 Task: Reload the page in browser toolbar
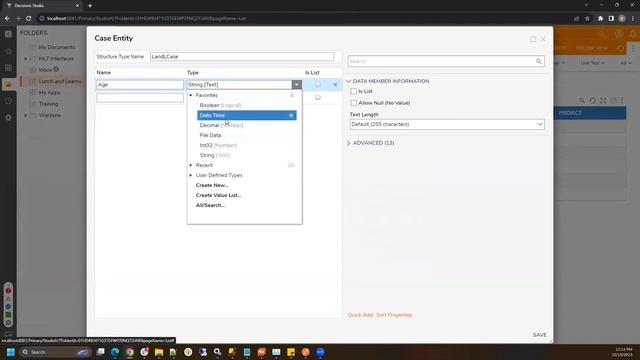coord(29,18)
